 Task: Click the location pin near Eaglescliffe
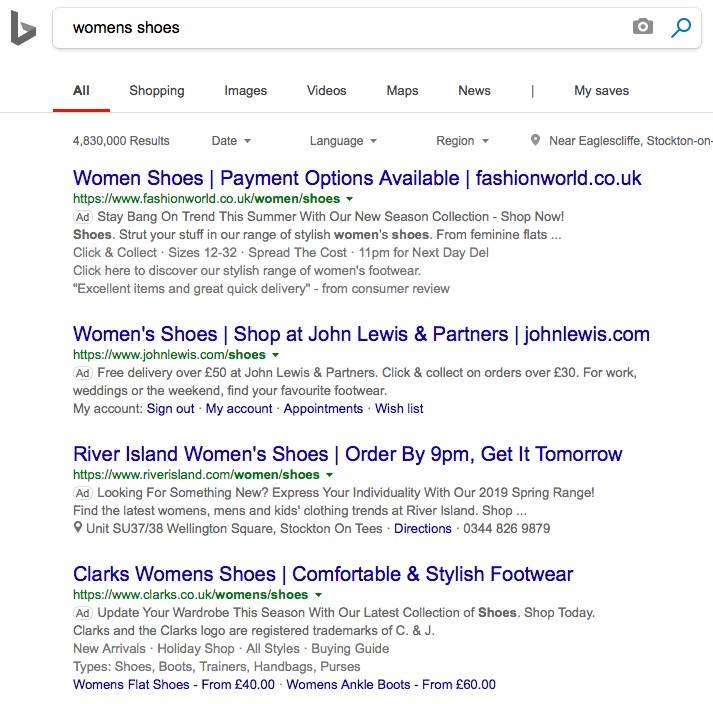coord(535,140)
